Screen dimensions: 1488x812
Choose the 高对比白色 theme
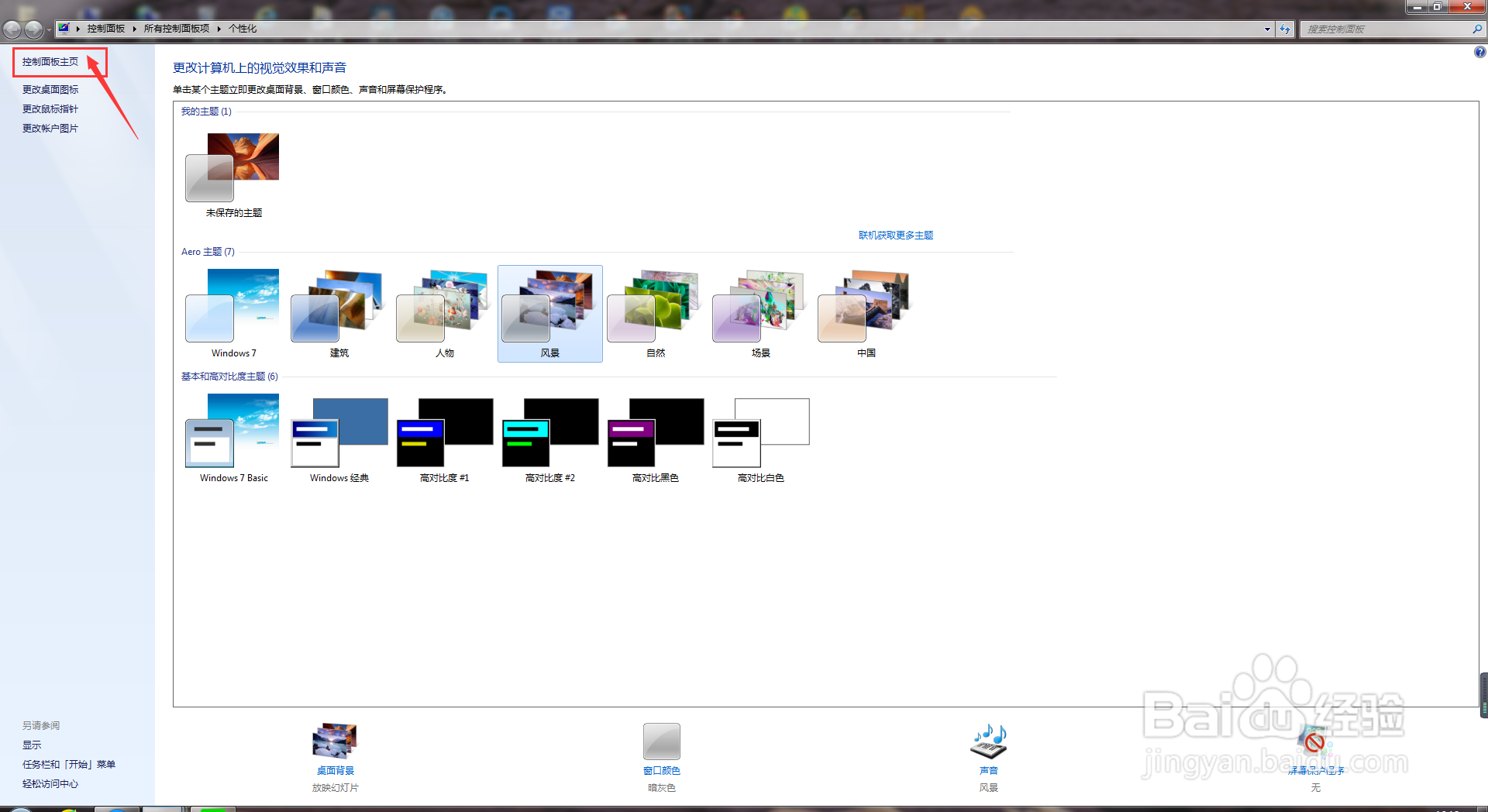pyautogui.click(x=760, y=432)
